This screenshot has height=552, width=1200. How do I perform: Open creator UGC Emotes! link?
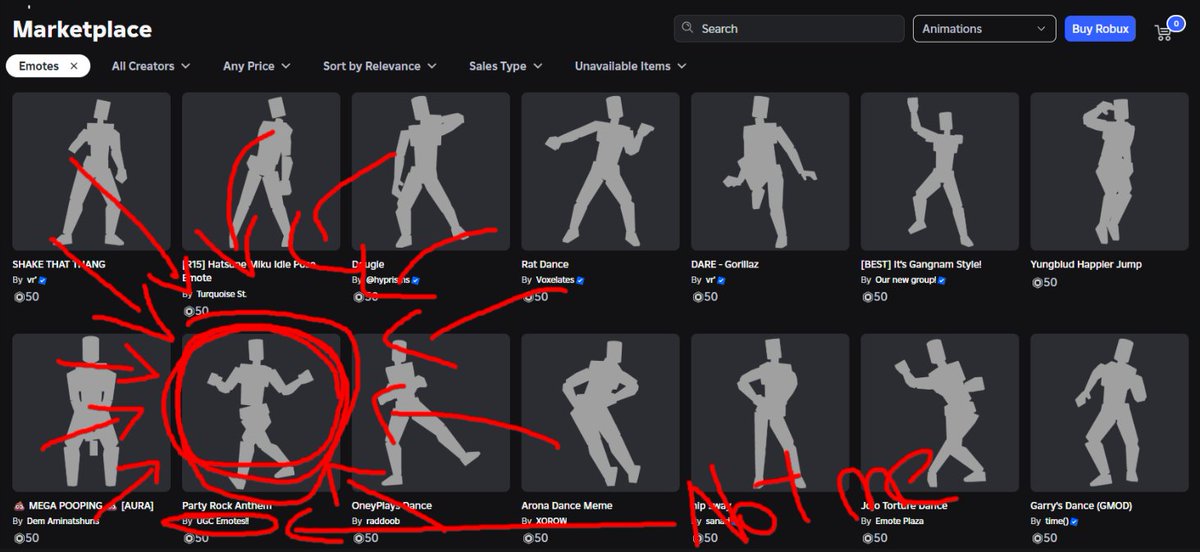tap(222, 521)
